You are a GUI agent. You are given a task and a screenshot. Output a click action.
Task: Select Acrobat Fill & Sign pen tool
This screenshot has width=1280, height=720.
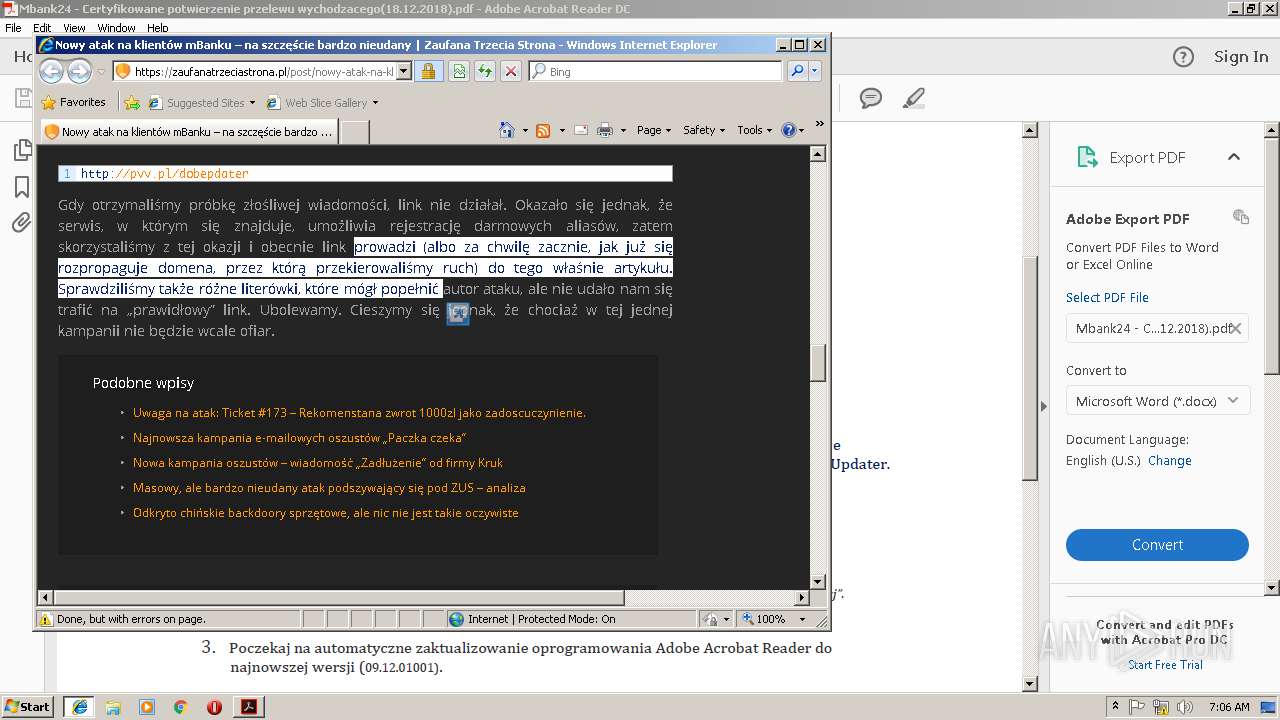pyautogui.click(x=913, y=98)
